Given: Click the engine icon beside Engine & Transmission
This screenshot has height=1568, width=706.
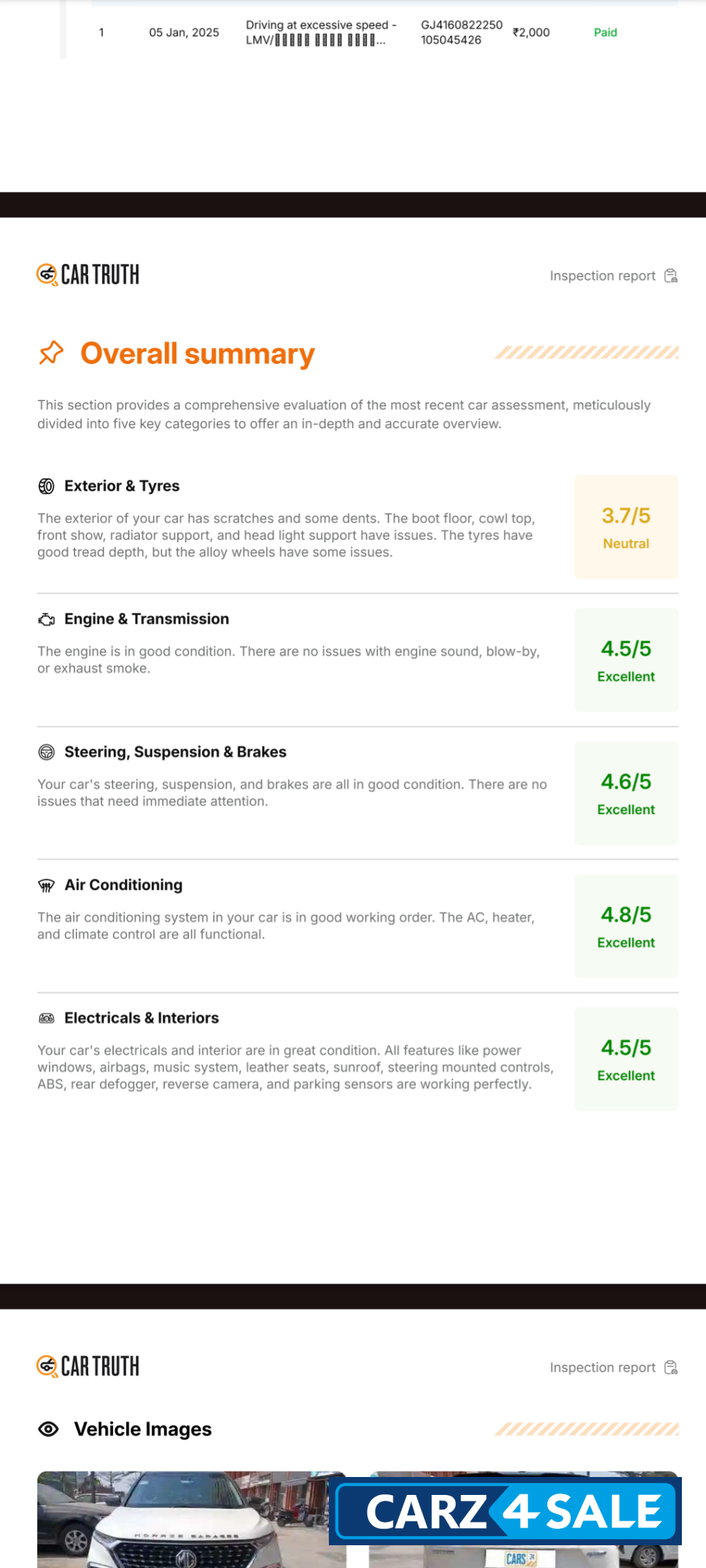Looking at the screenshot, I should click(46, 620).
